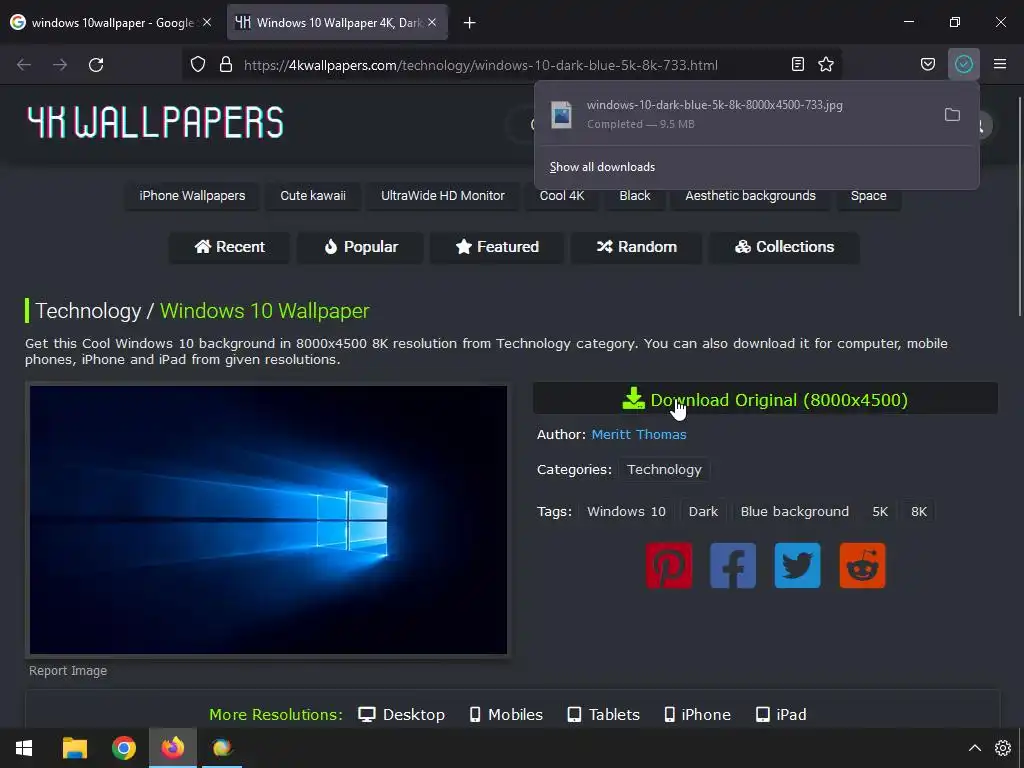
Task: Choose iPad resolutions
Action: (x=781, y=714)
